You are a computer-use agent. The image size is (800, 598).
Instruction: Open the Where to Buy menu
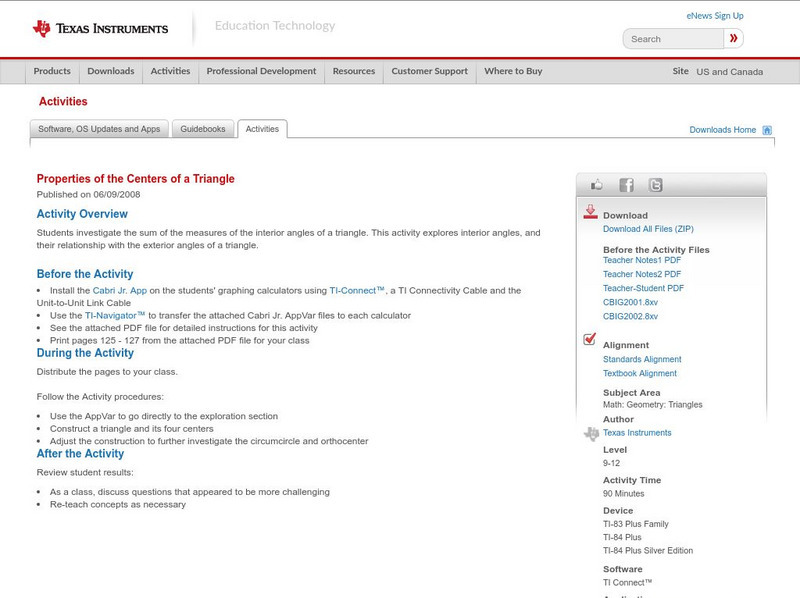(513, 71)
